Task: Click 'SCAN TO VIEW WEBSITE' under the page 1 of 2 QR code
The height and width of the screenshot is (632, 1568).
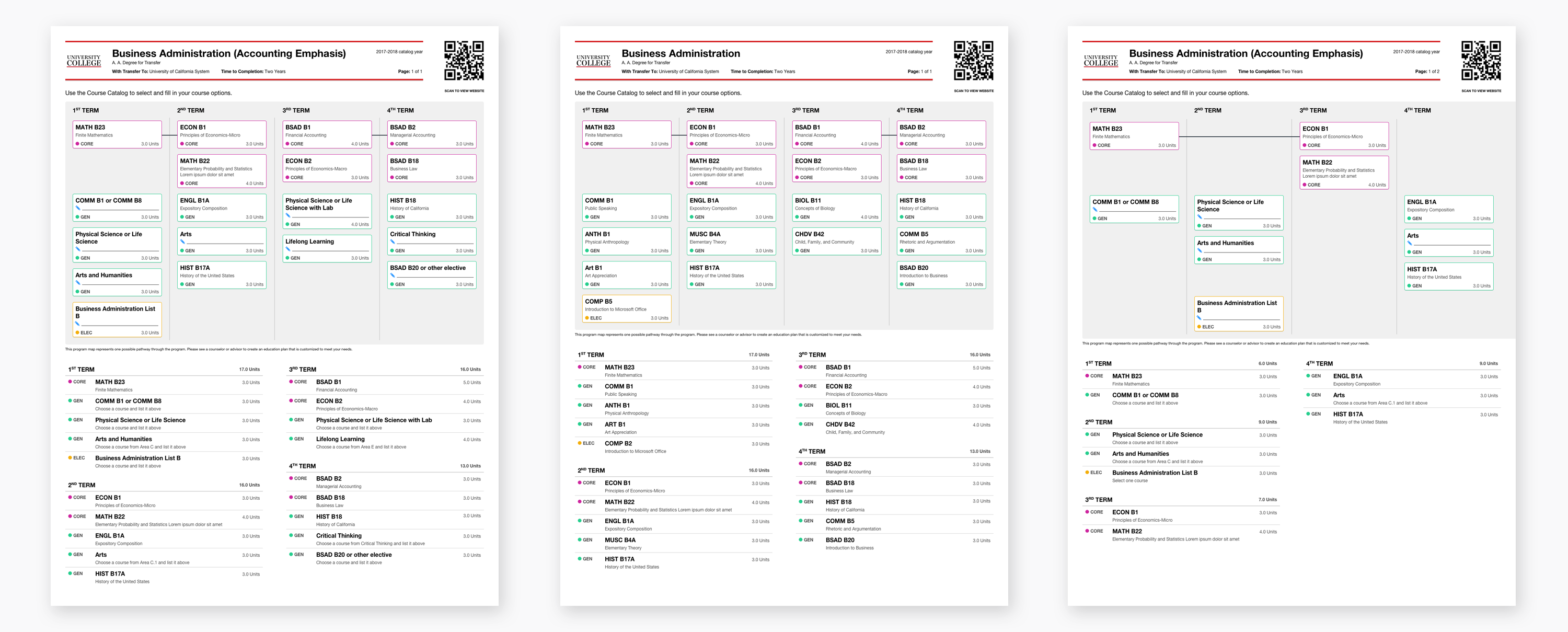Action: (1481, 91)
